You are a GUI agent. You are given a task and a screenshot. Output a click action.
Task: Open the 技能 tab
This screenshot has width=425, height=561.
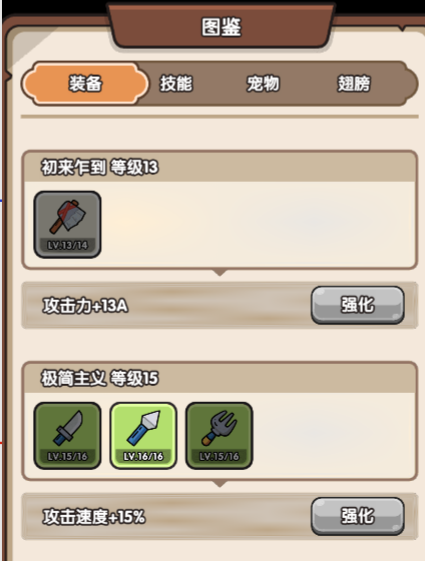click(x=176, y=84)
